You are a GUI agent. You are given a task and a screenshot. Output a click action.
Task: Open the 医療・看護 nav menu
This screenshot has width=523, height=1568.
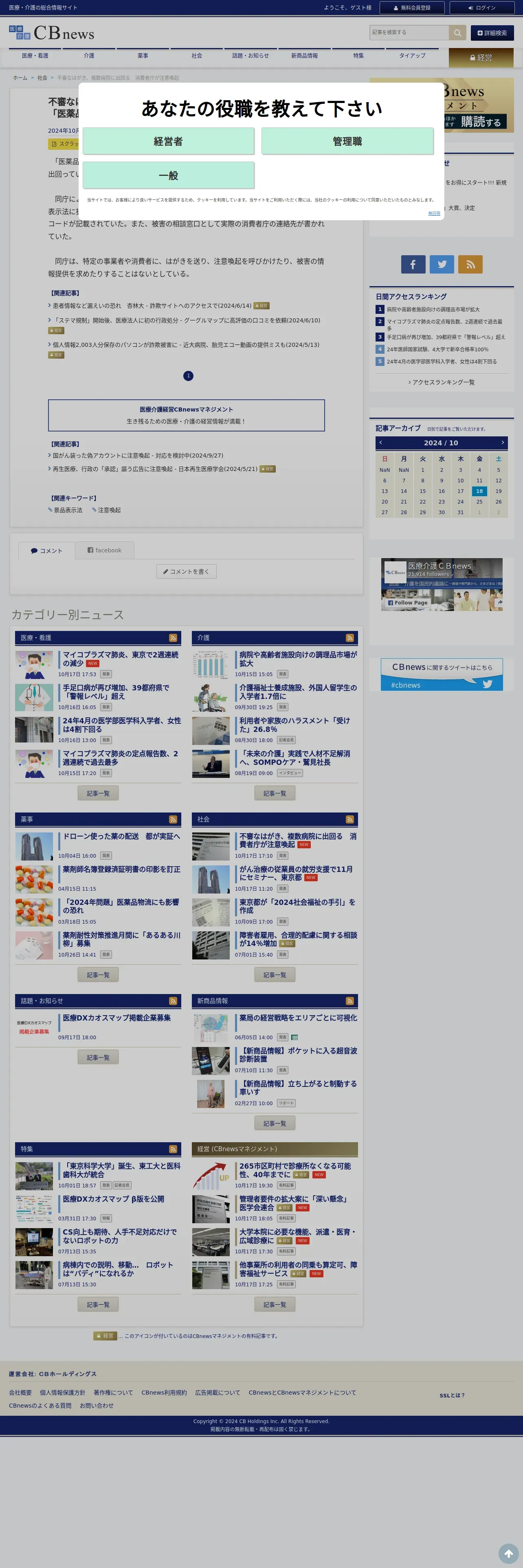pyautogui.click(x=35, y=56)
